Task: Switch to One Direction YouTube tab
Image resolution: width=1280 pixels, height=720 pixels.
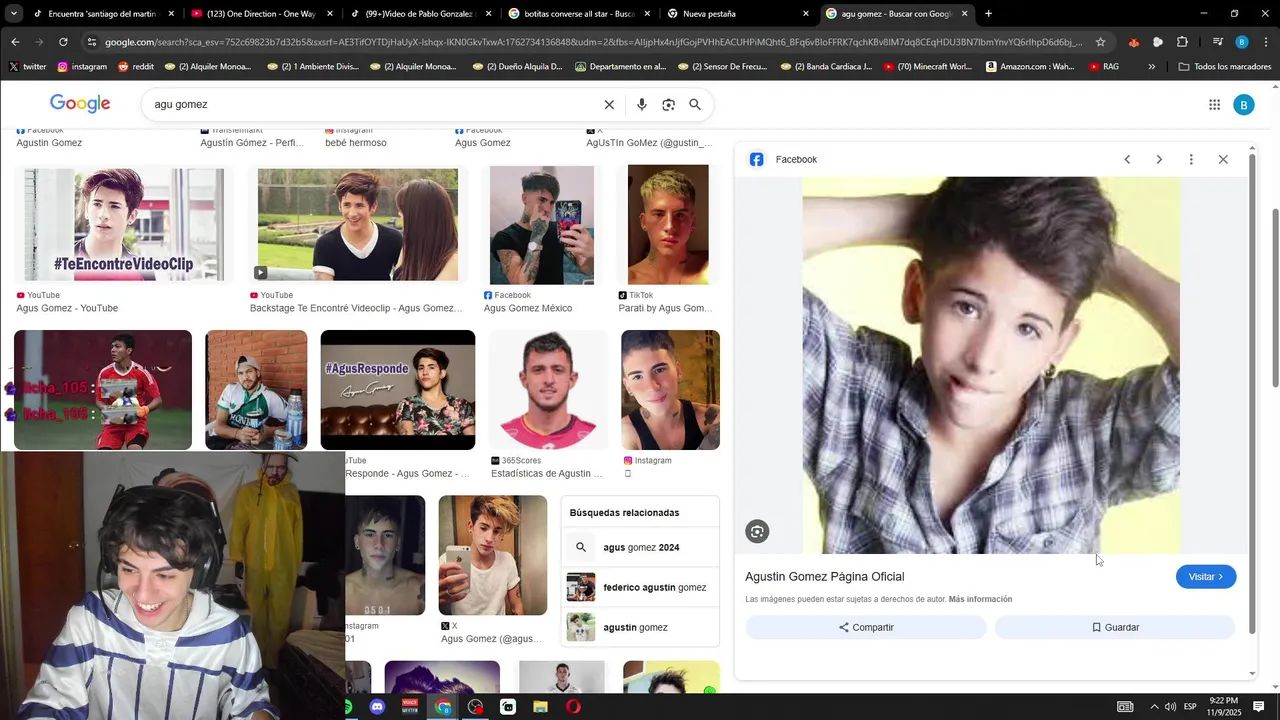Action: click(x=260, y=14)
